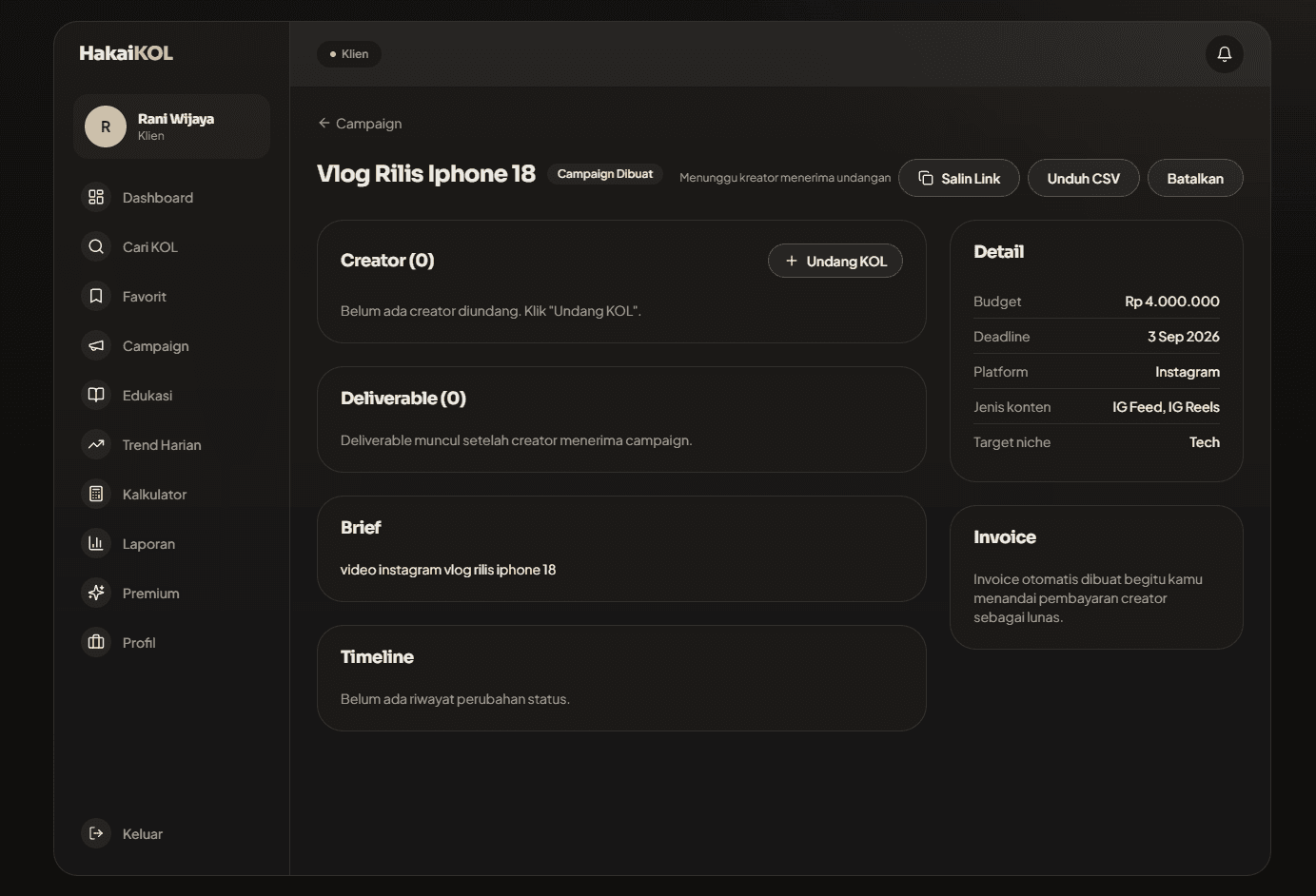The image size is (1316, 896).
Task: Click Belum ada riwayat perubahan status text
Action: [455, 699]
